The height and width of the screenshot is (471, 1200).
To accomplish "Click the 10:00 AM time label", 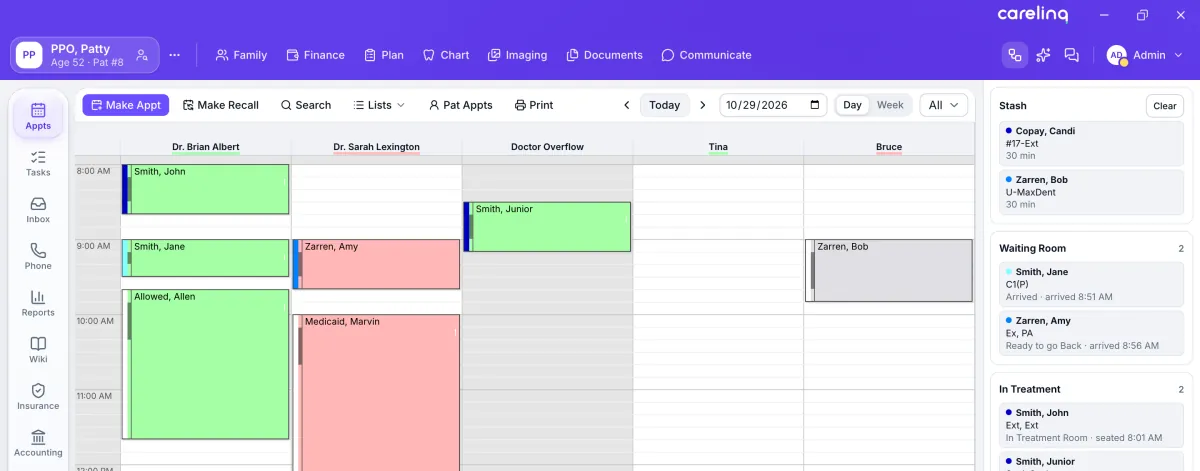I will (94, 321).
